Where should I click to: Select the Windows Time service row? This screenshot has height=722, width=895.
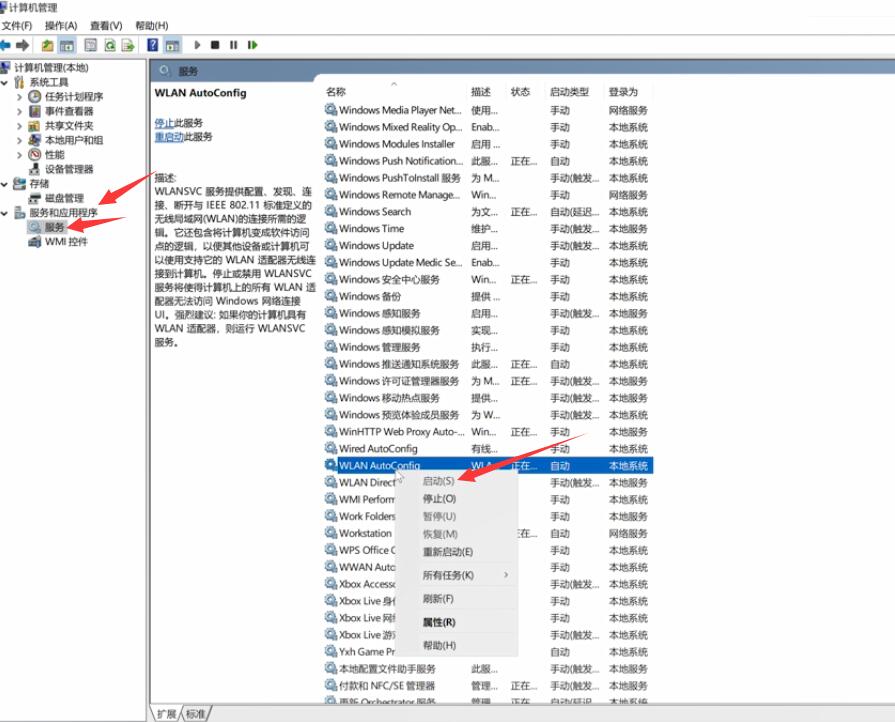[488, 228]
